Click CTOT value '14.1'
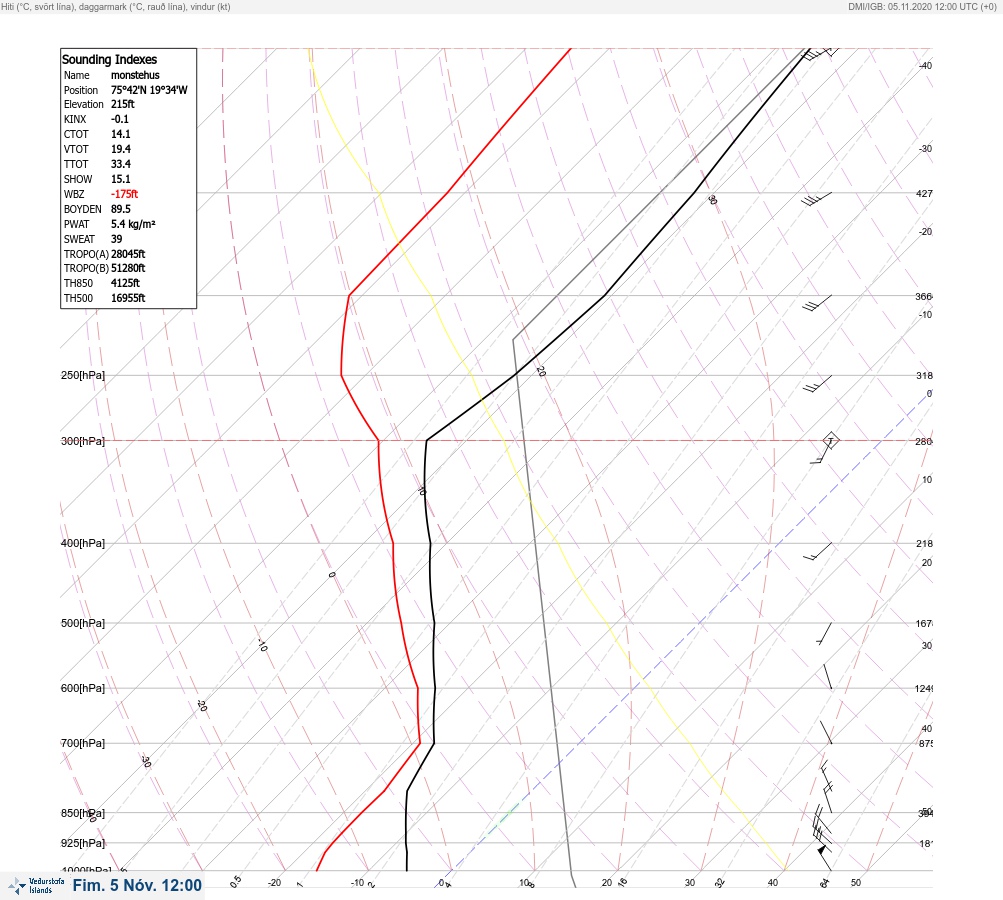The height and width of the screenshot is (900, 1003). [120, 134]
